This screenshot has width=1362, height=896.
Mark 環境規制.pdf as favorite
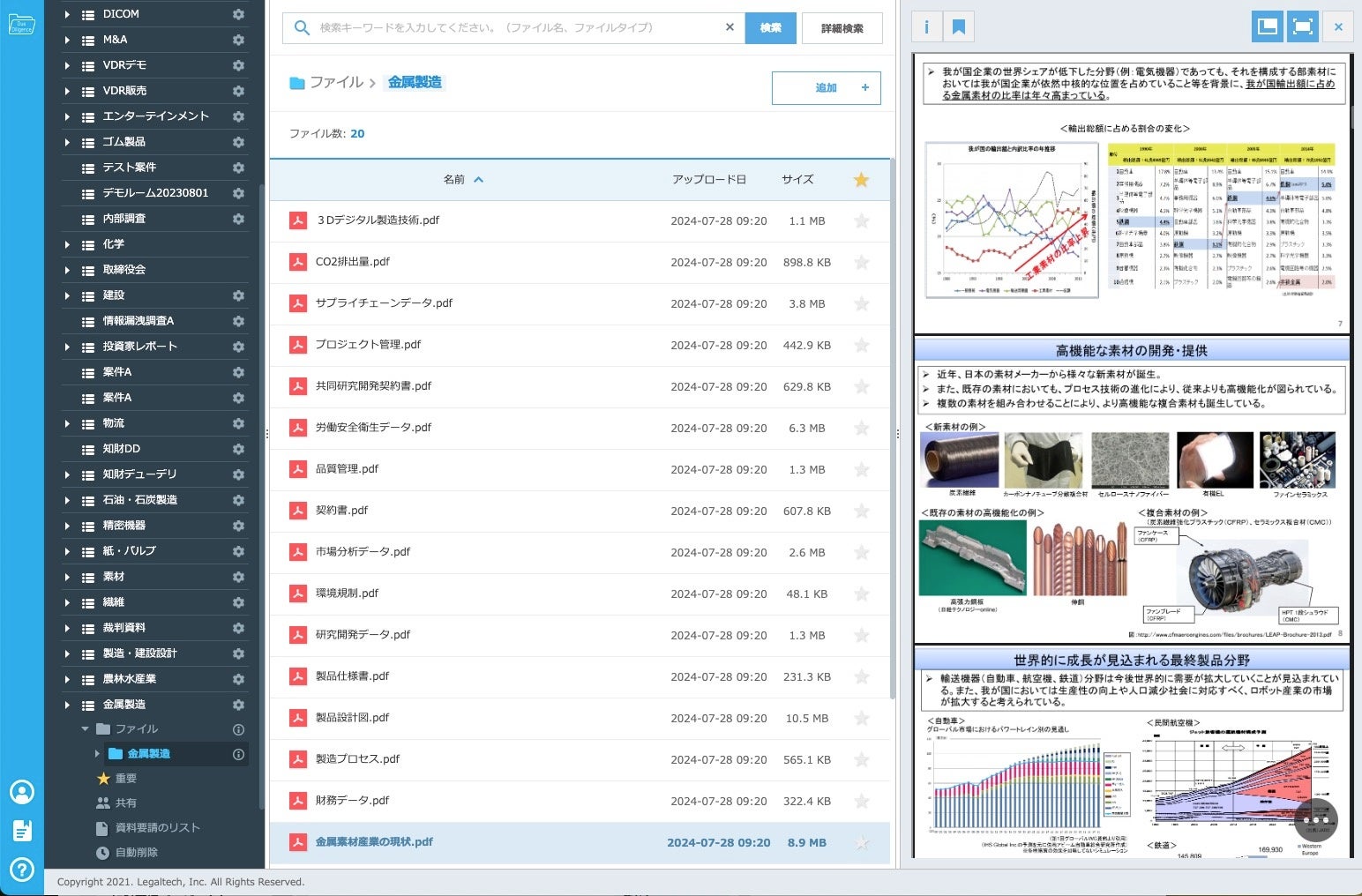coord(862,594)
